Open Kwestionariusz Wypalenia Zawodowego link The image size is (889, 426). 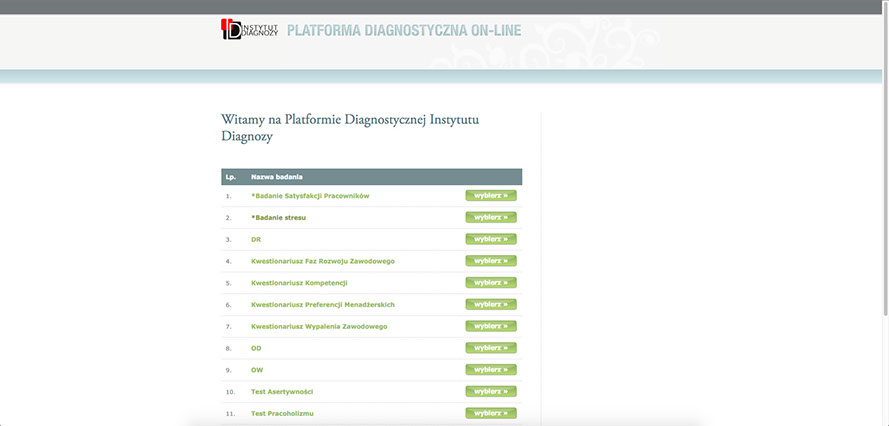pyautogui.click(x=318, y=326)
